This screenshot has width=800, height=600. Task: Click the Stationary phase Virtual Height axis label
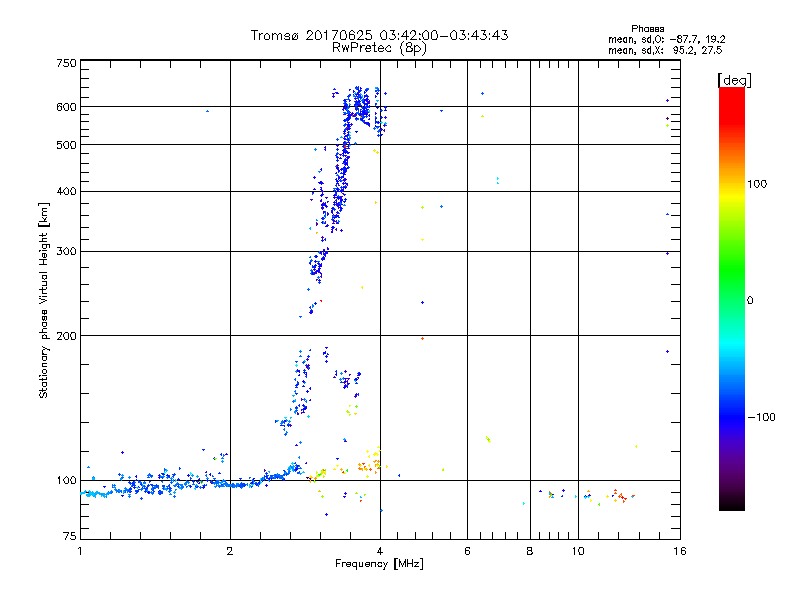[44, 300]
